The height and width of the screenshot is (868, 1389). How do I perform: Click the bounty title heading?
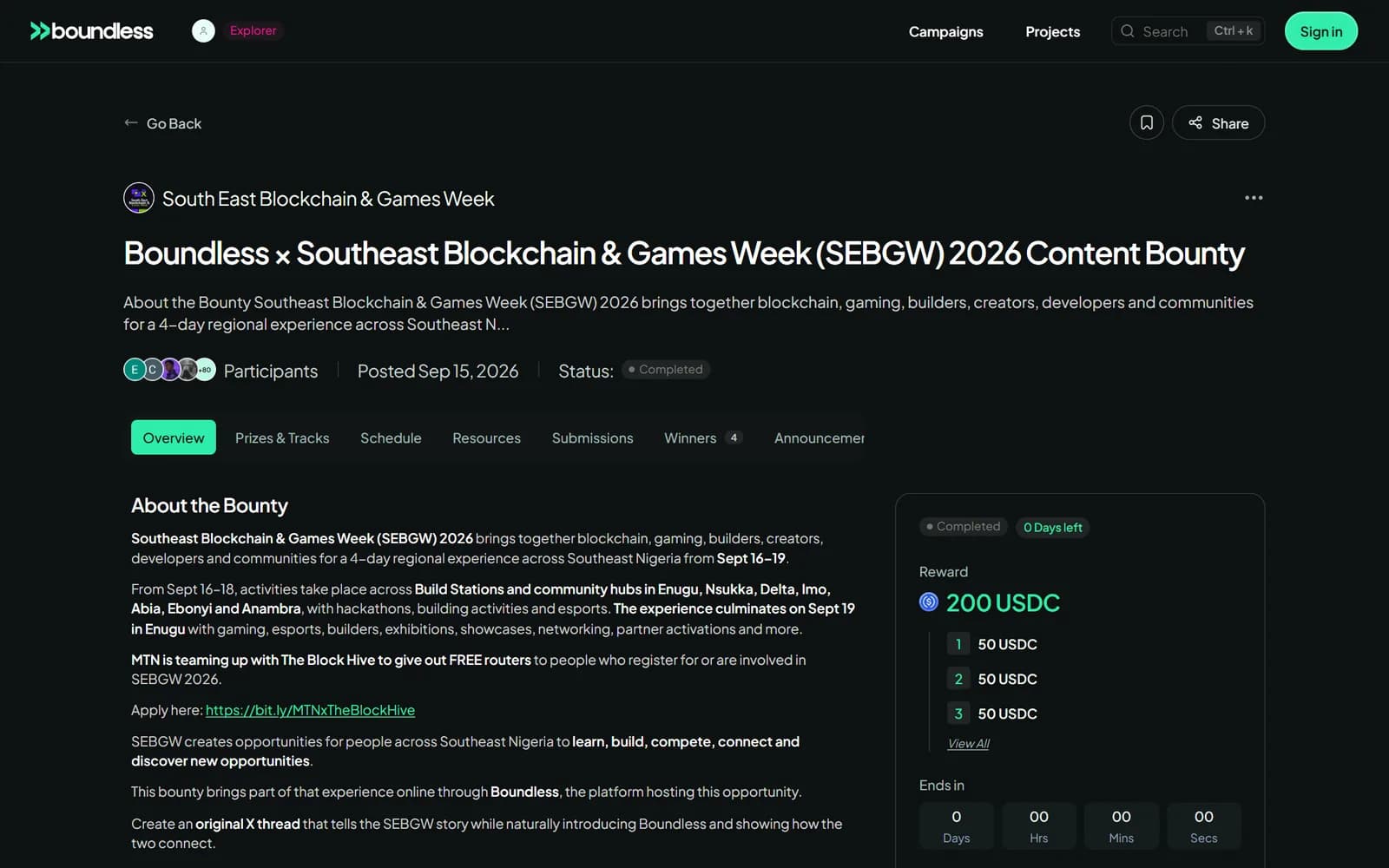[684, 253]
